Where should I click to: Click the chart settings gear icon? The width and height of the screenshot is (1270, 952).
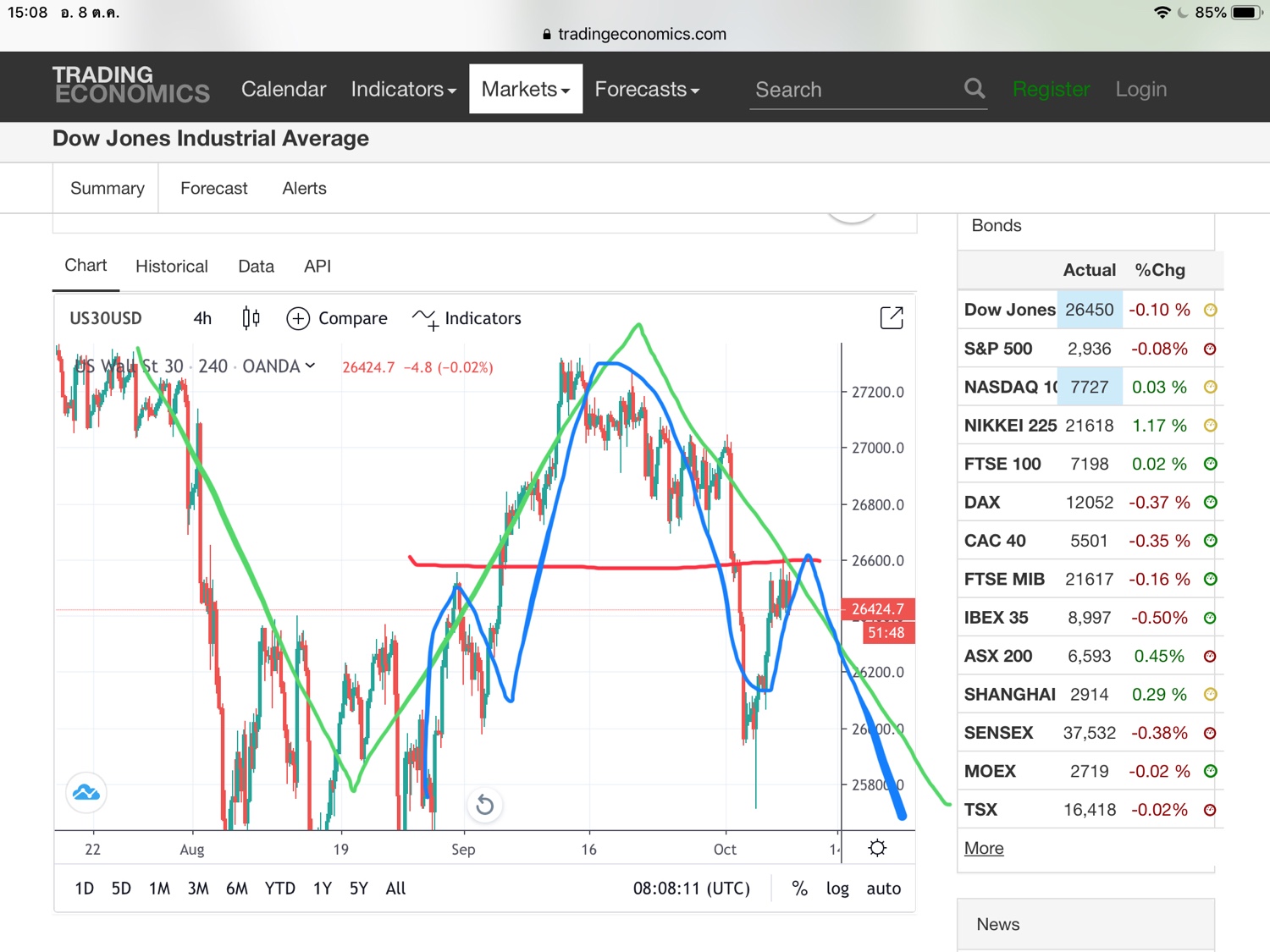(877, 848)
